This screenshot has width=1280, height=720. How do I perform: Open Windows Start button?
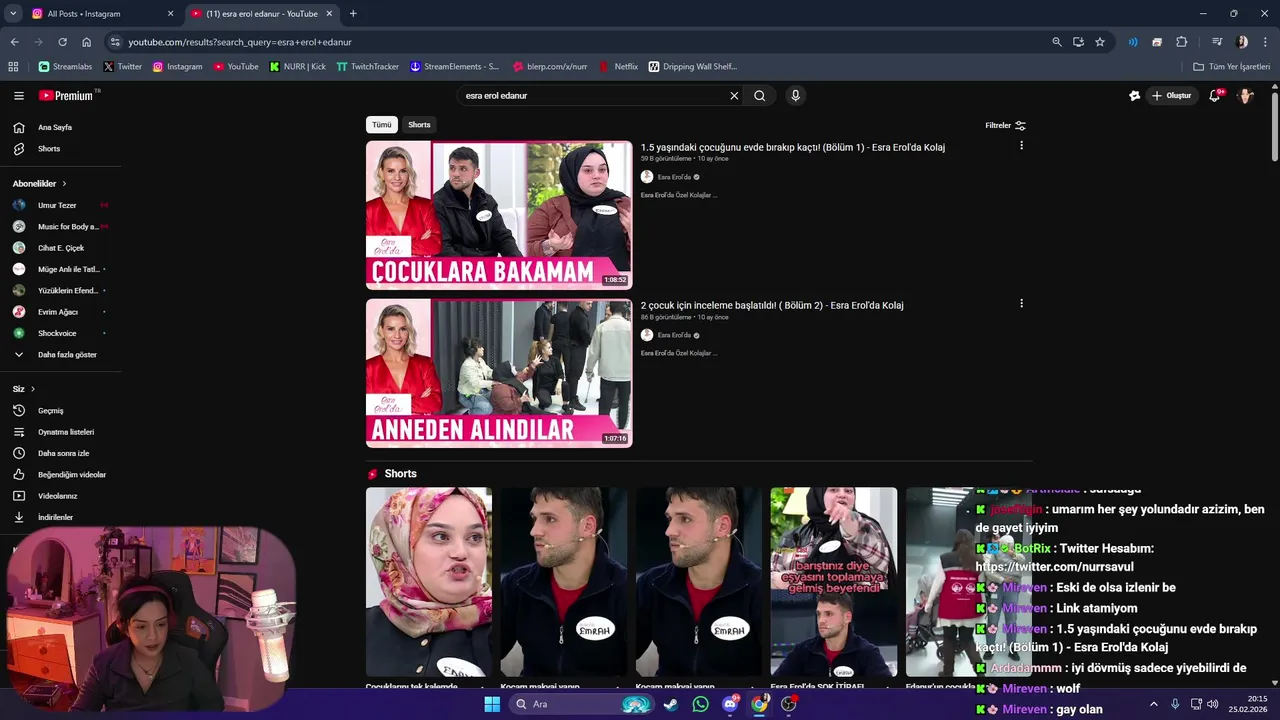click(x=492, y=704)
